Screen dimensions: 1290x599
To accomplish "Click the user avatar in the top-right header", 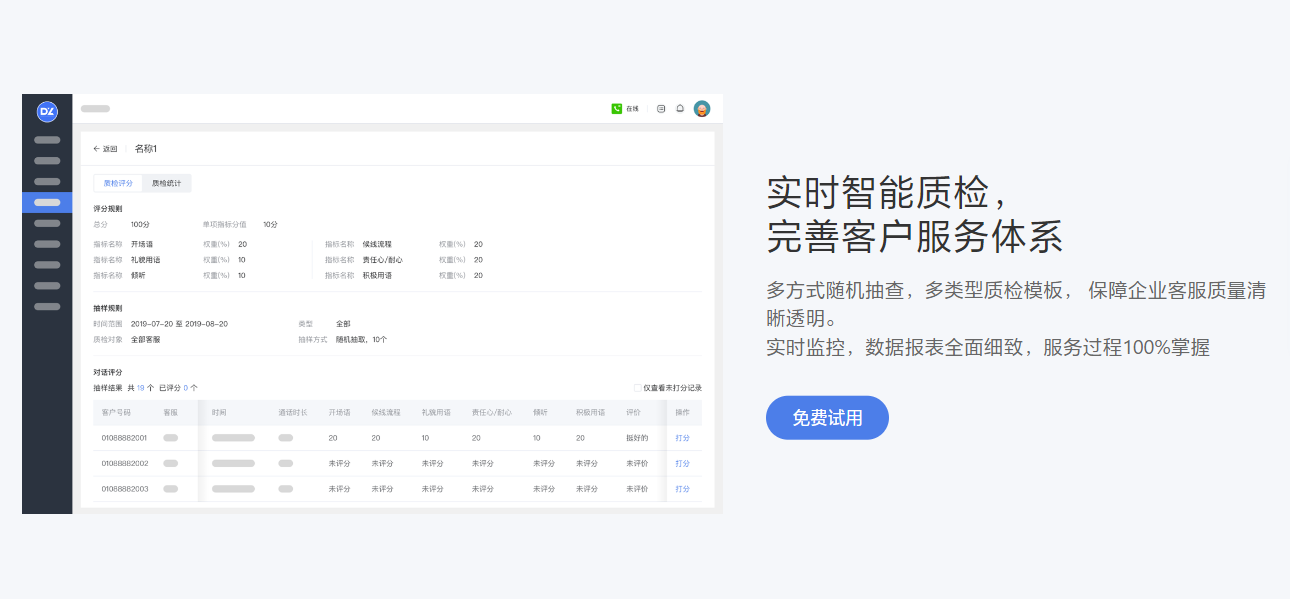I will (x=703, y=108).
